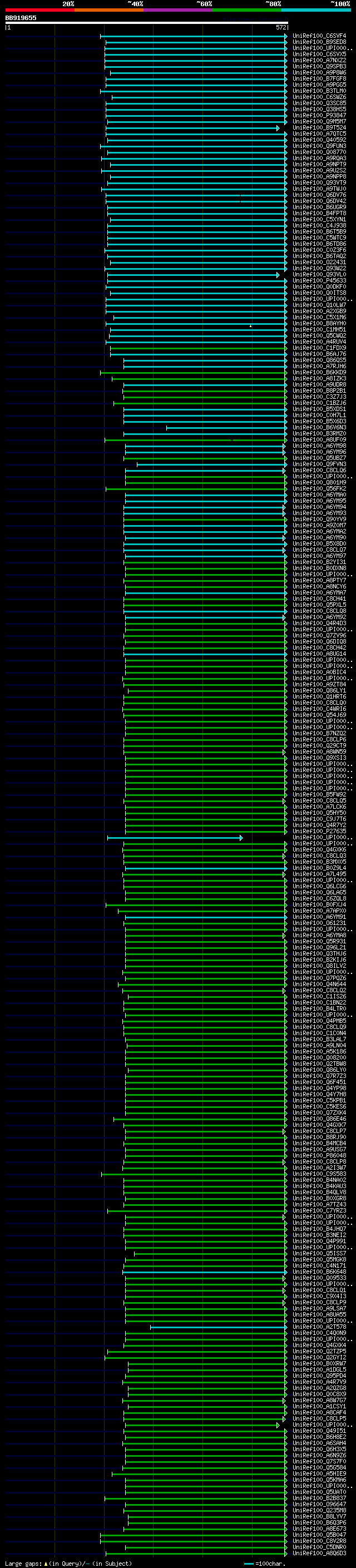Click the cyan ~100% identity color bar
The width and height of the screenshot is (356, 1568).
[x=316, y=10]
